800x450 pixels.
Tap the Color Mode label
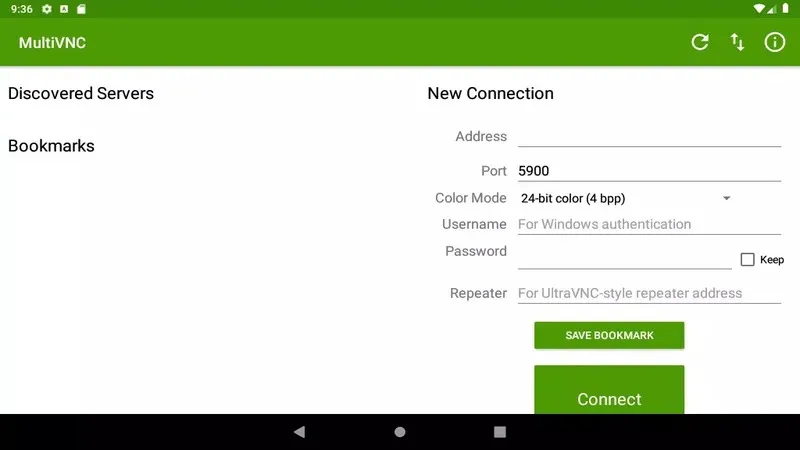click(470, 198)
